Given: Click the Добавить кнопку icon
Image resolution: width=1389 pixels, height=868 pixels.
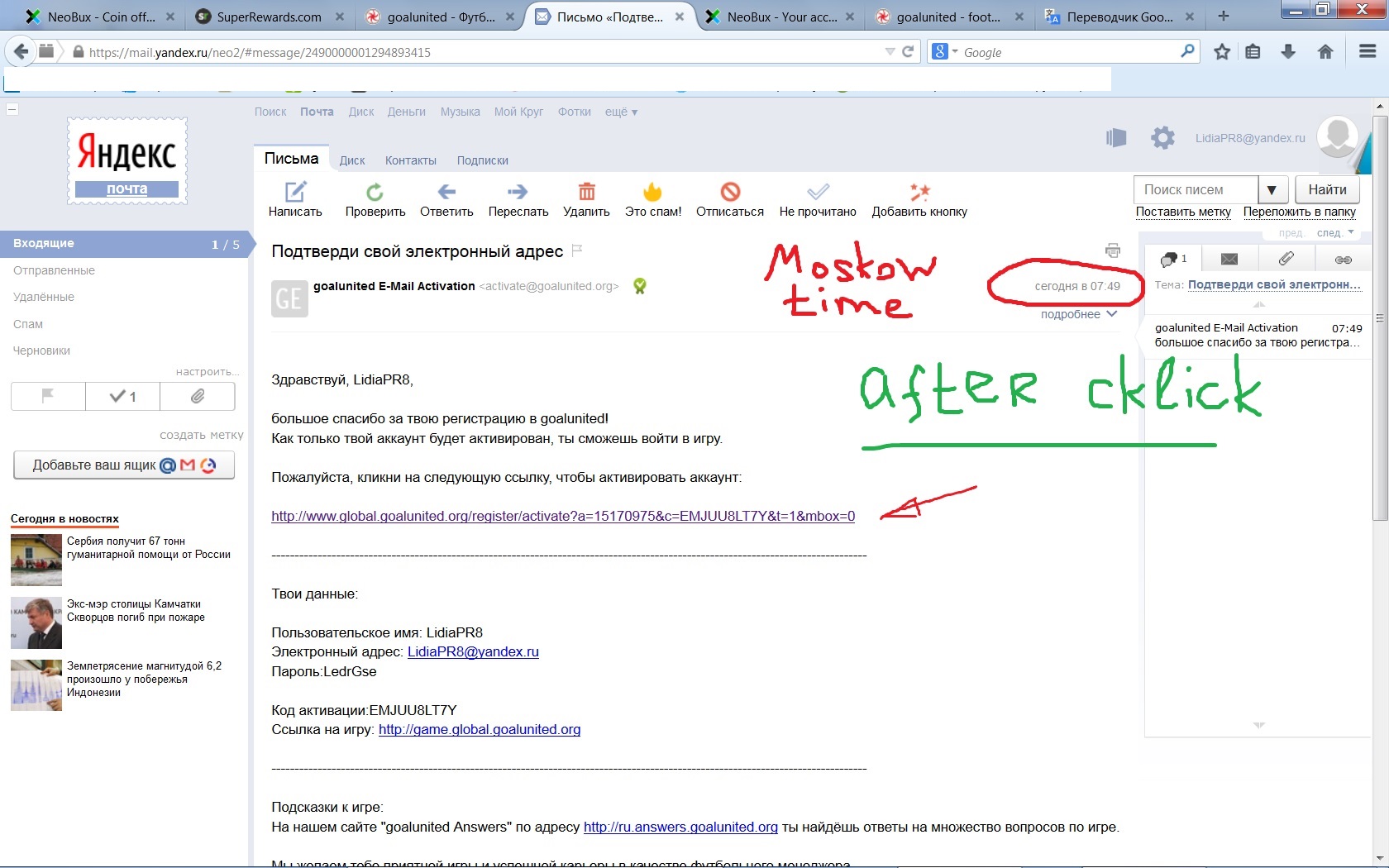Looking at the screenshot, I should point(919,192).
